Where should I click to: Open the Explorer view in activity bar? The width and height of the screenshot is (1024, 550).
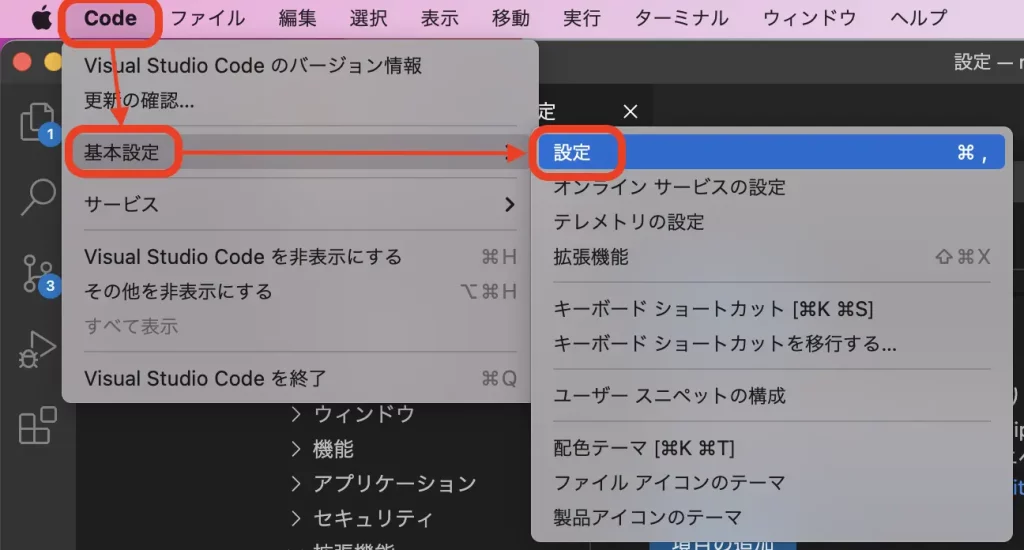[37, 121]
